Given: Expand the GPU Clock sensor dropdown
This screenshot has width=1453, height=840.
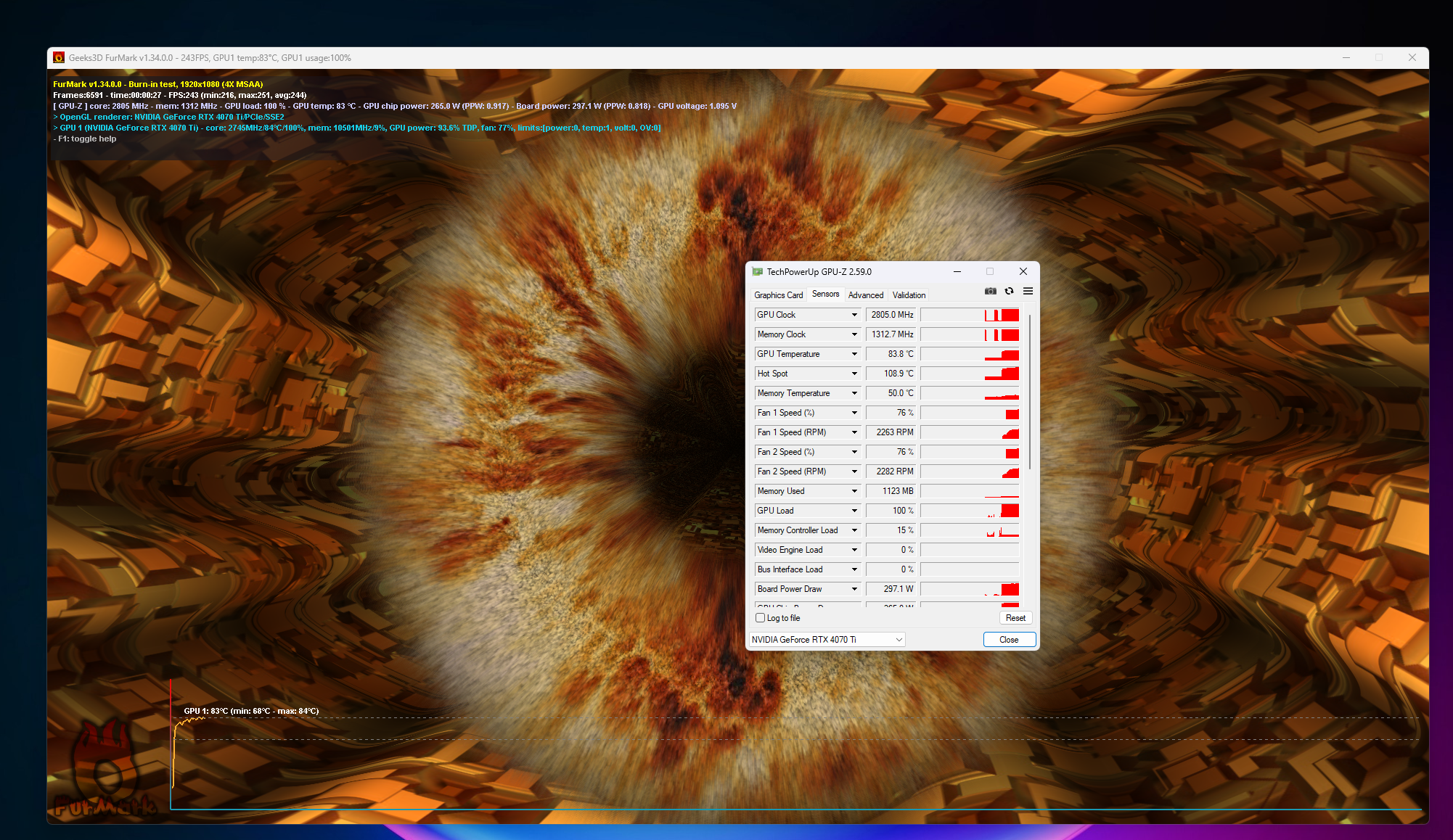Looking at the screenshot, I should tap(854, 315).
